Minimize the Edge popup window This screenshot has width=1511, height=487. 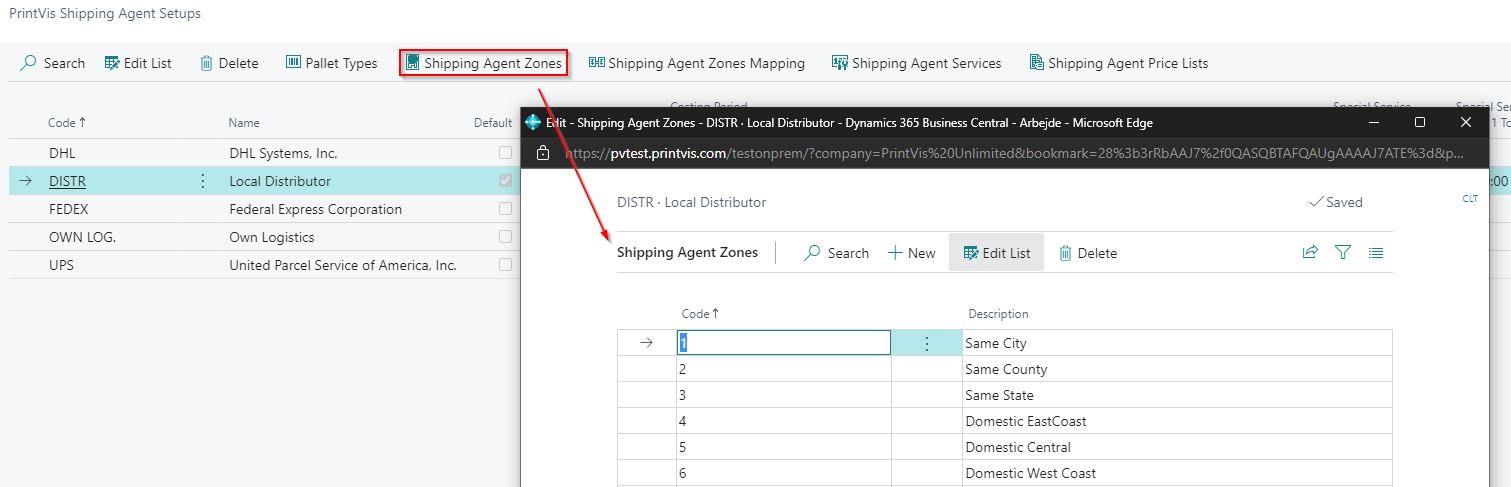pos(1374,122)
